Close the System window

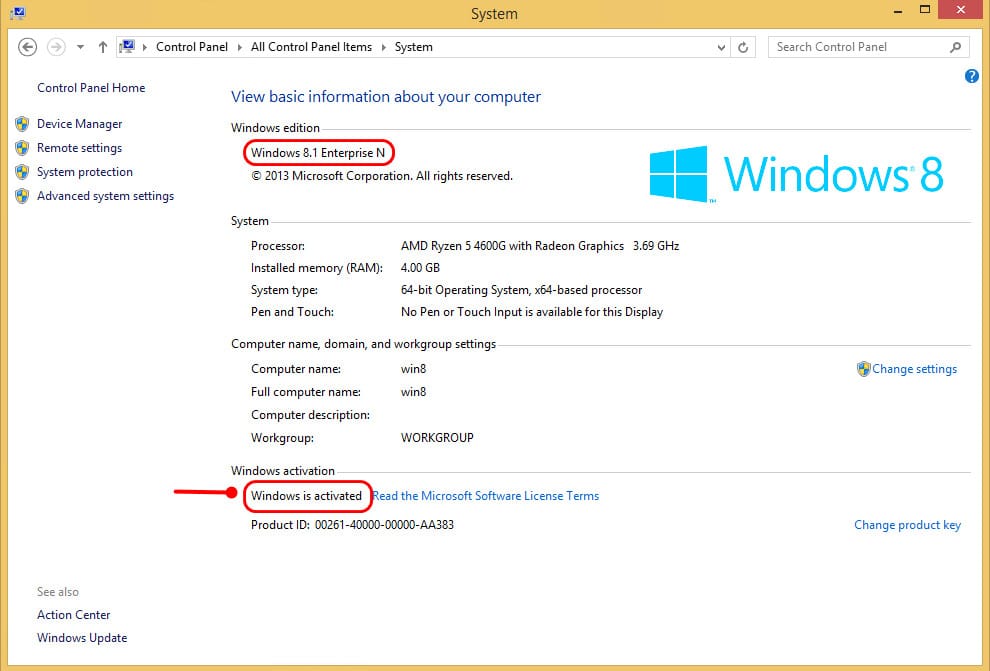tap(961, 10)
